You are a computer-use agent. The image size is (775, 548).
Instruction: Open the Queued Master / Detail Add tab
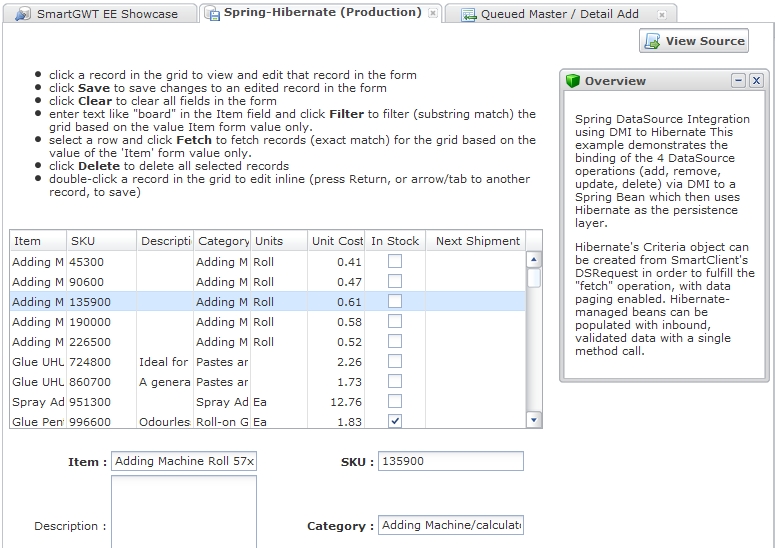[560, 14]
